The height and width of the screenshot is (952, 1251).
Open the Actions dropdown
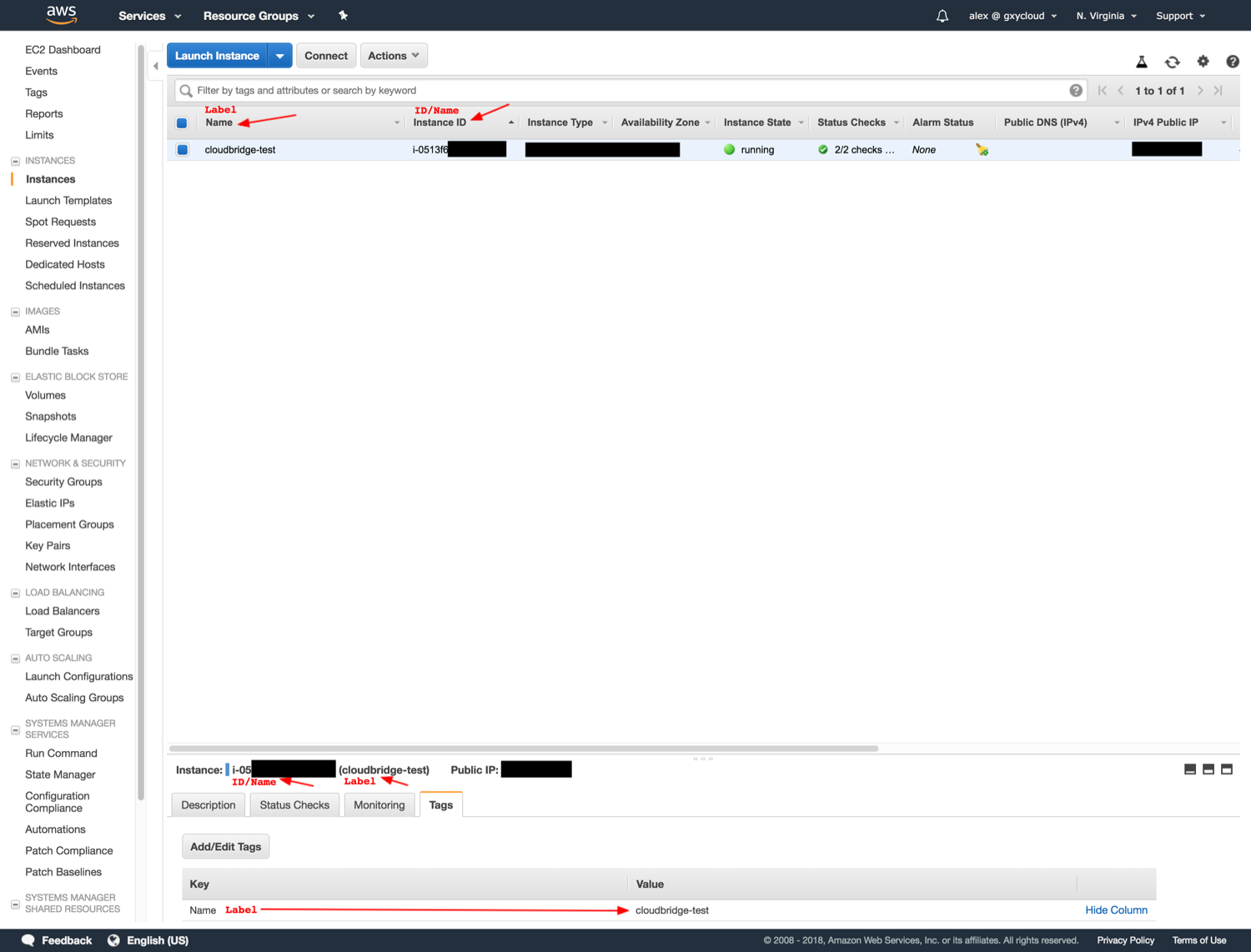[x=394, y=56]
